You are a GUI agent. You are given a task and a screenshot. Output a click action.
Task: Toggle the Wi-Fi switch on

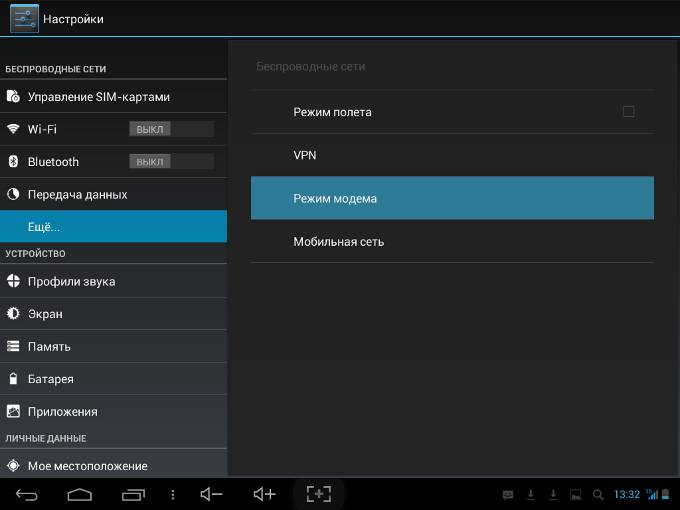171,129
